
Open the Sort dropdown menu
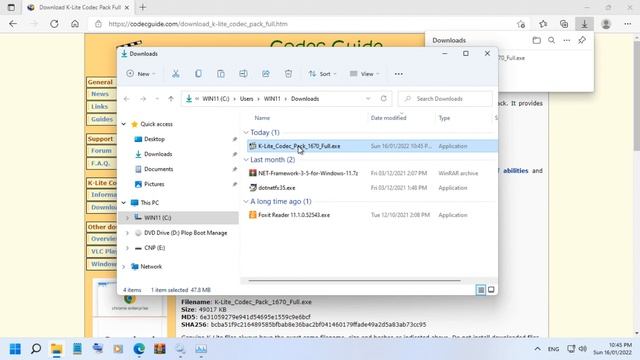(x=322, y=74)
